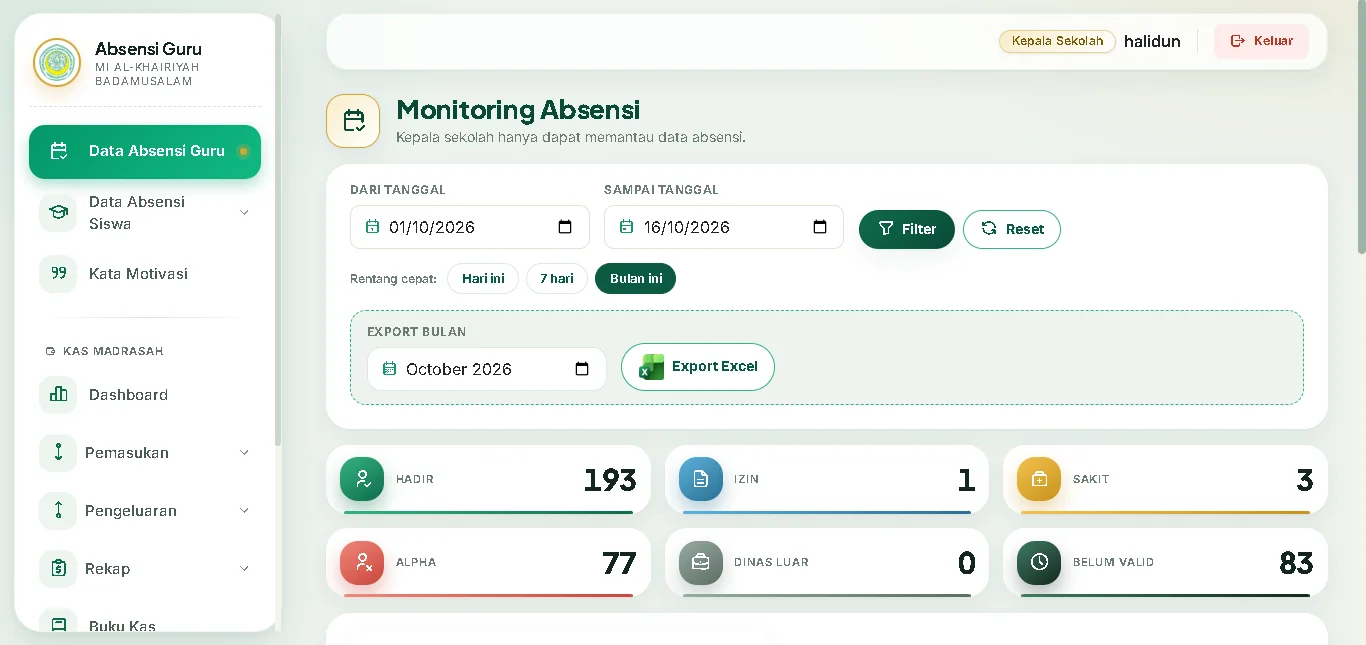1366x645 pixels.
Task: Go to the Dashboard menu item
Action: coord(145,394)
